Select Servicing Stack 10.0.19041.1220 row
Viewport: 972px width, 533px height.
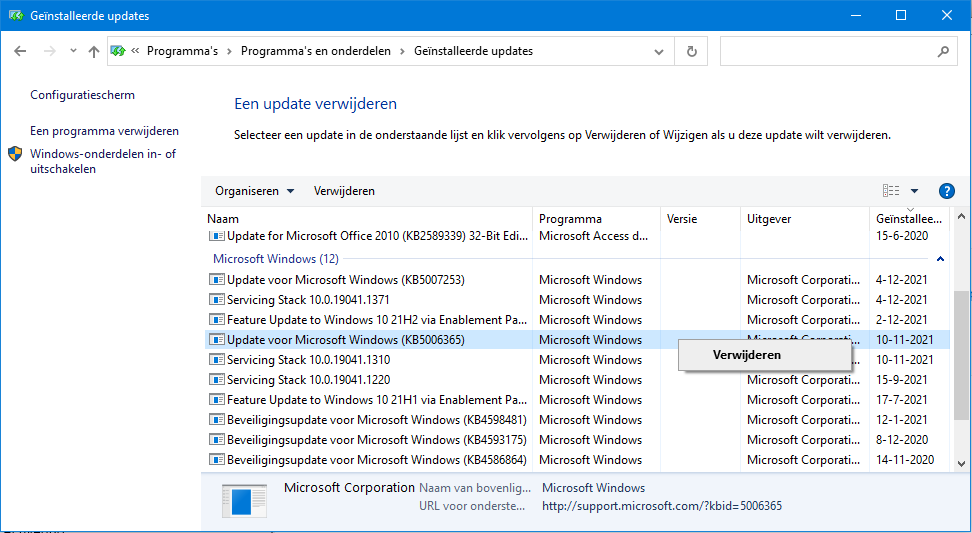coord(577,380)
